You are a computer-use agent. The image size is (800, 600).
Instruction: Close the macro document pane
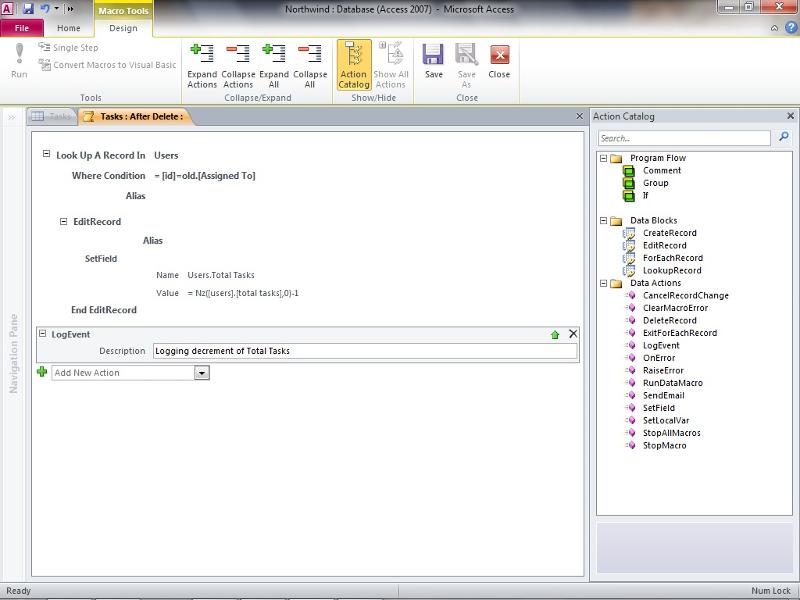tap(579, 116)
